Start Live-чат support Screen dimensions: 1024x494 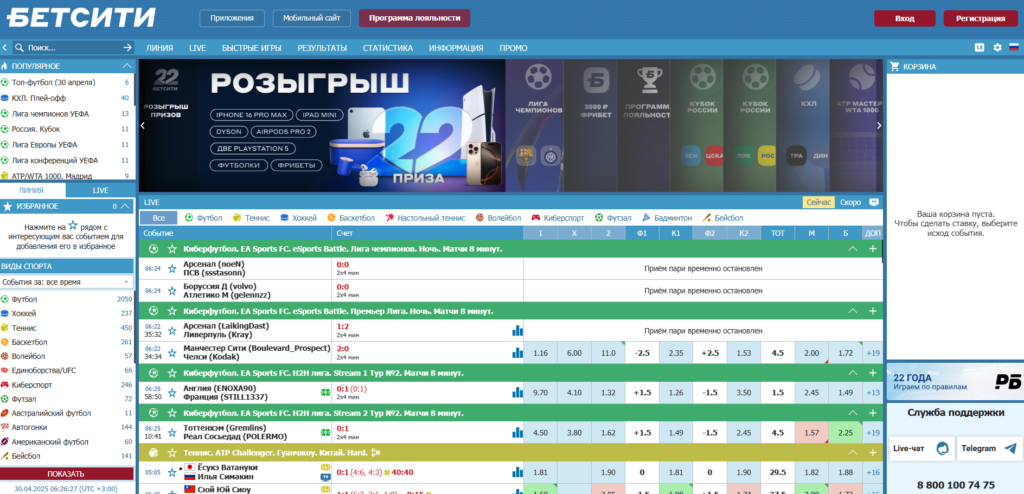click(921, 448)
